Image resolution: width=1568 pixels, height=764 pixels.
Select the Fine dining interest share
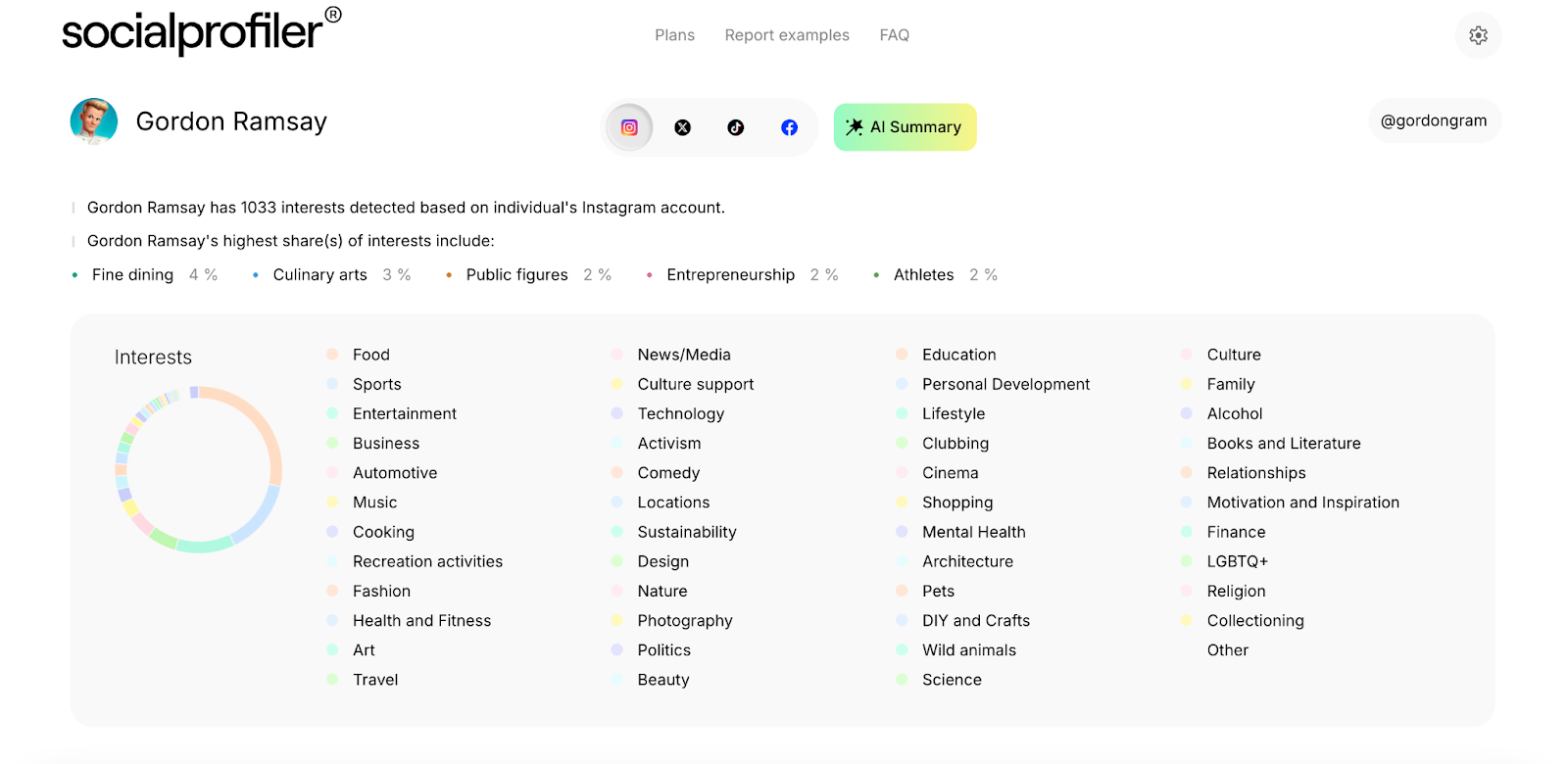click(x=145, y=275)
